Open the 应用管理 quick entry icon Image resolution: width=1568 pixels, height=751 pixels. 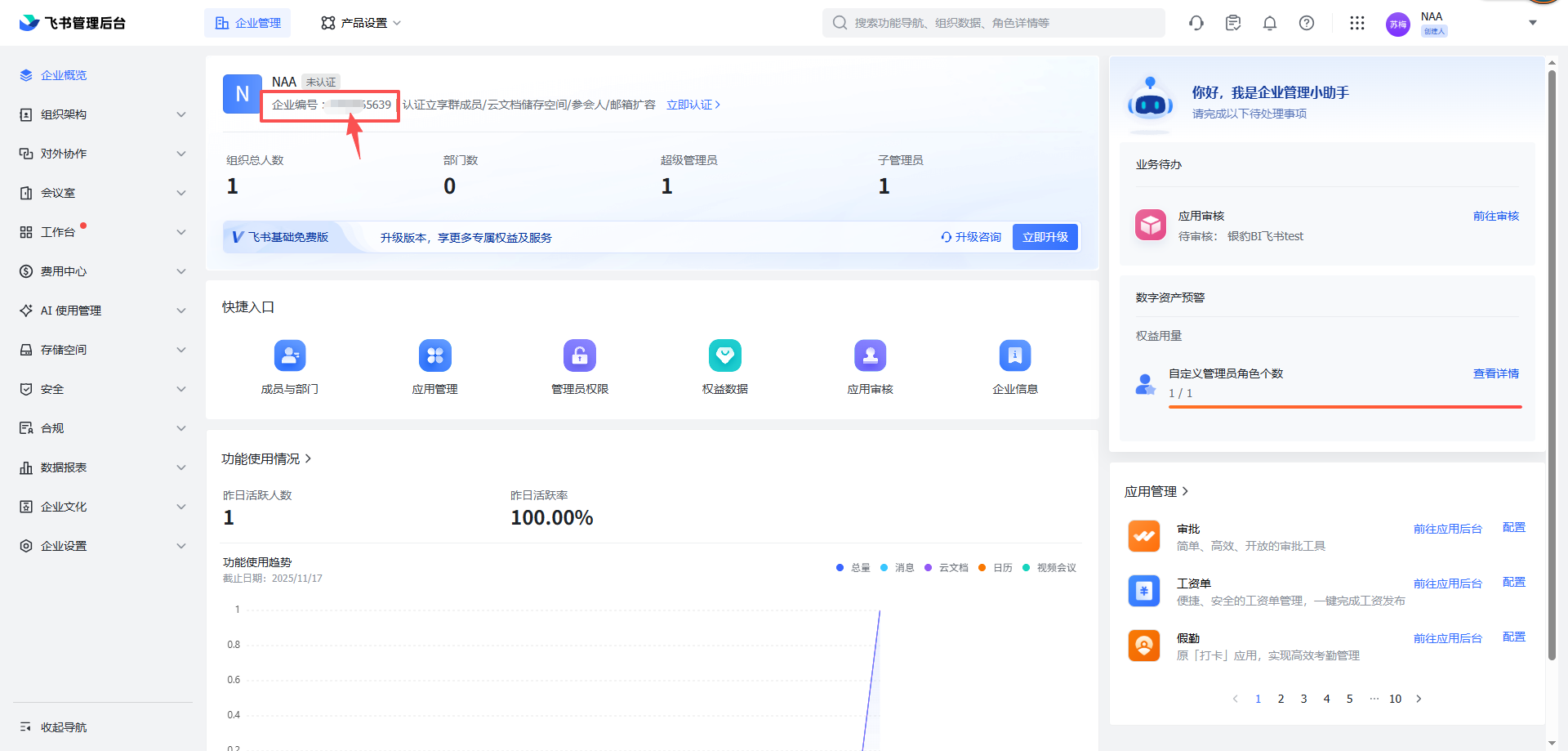[x=434, y=355]
